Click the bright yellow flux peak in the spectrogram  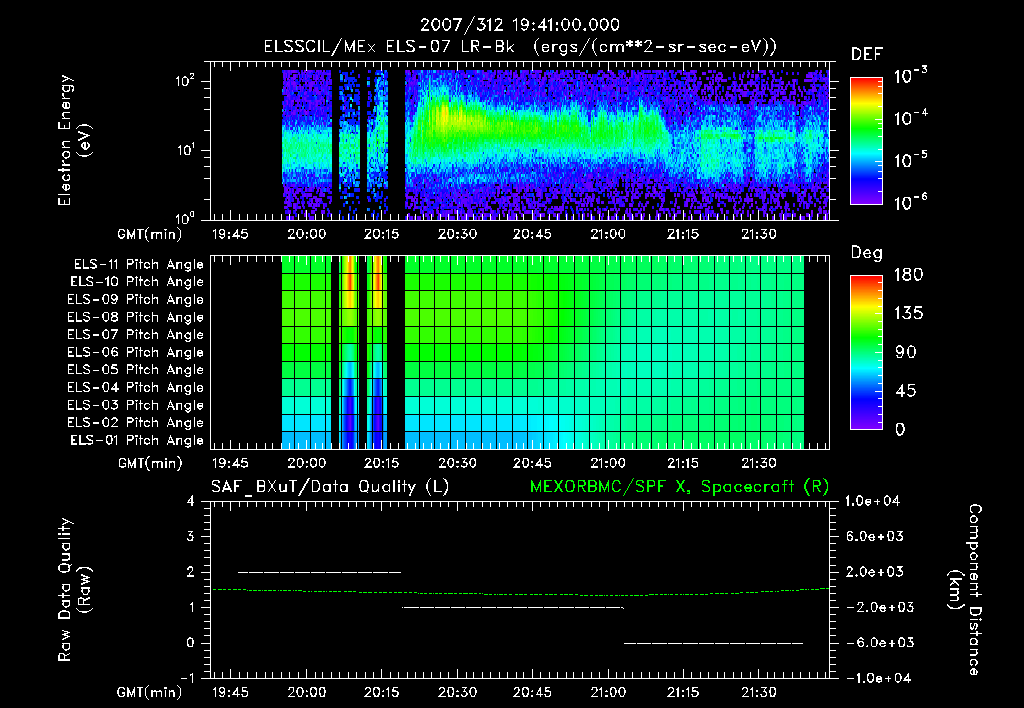coord(445,116)
